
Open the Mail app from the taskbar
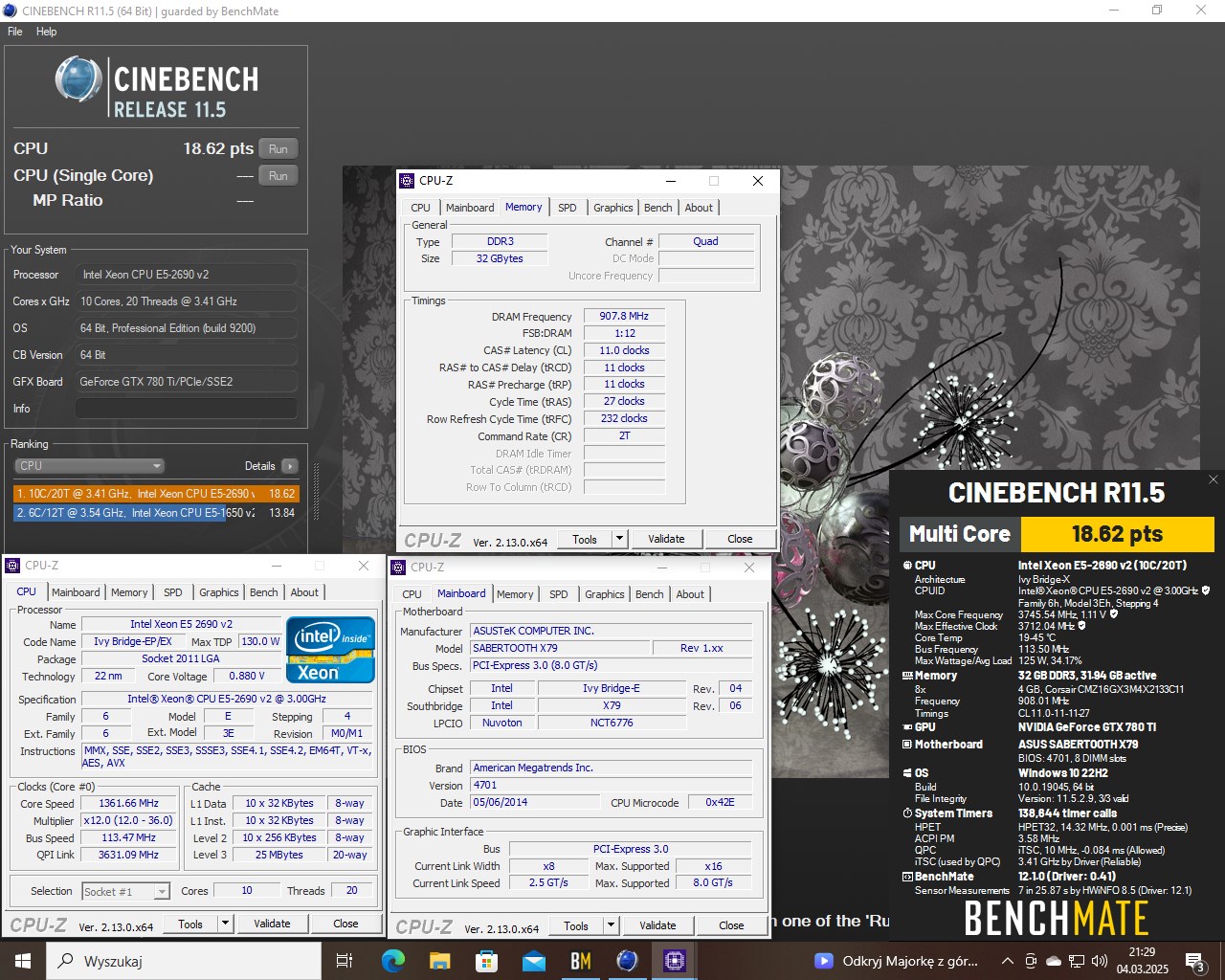(533, 961)
